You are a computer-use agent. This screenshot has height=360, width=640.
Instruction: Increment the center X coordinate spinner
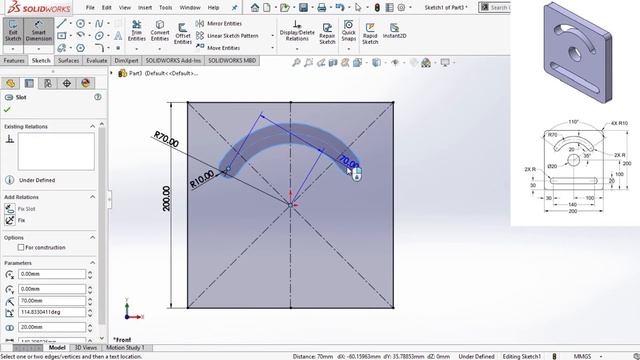[90, 272]
